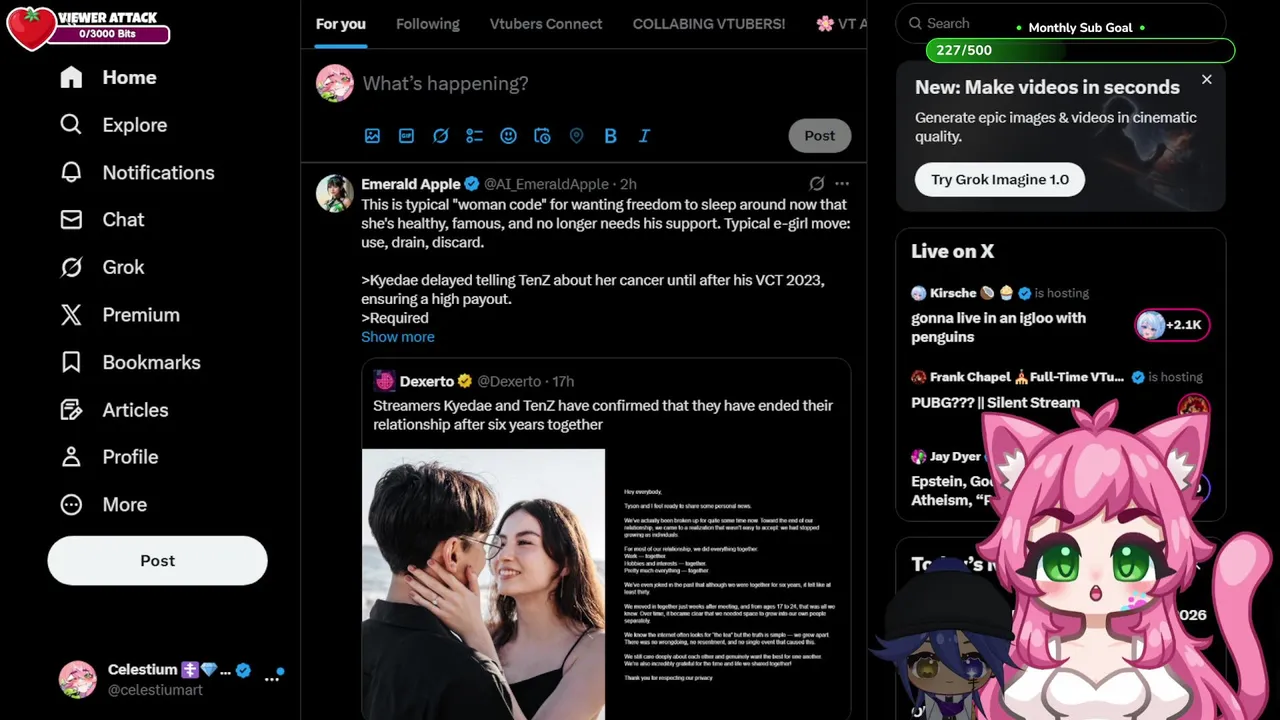Click the Emerald Apple display name
The height and width of the screenshot is (720, 1280).
point(410,184)
